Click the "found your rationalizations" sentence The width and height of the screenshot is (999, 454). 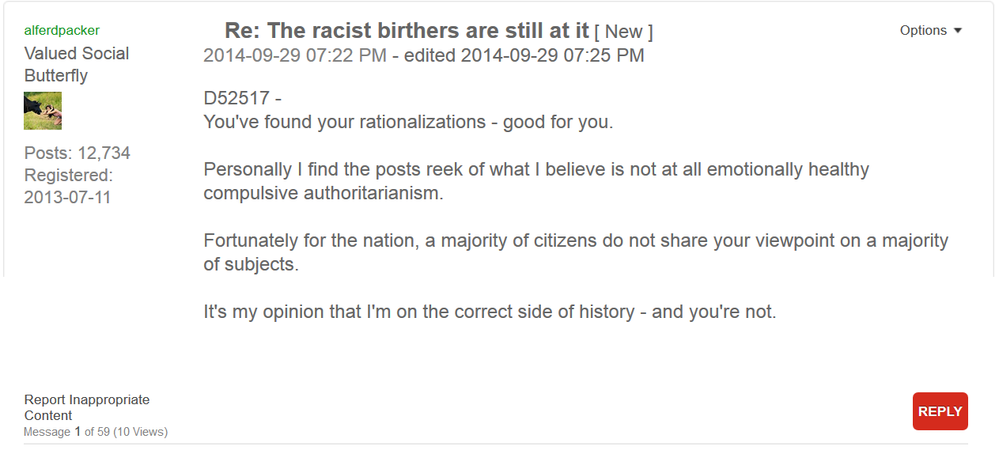coord(408,123)
